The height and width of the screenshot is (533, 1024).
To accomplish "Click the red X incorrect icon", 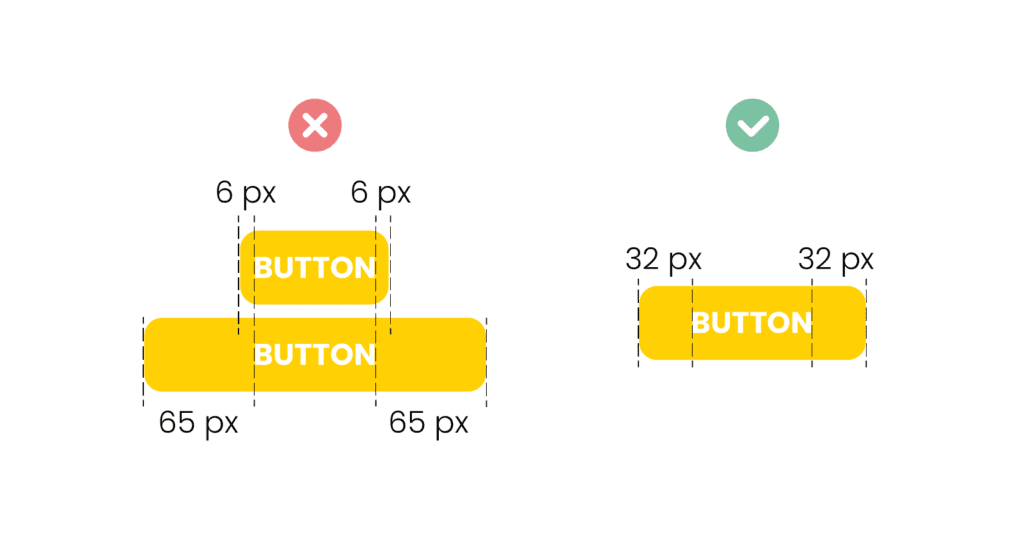I will point(315,125).
